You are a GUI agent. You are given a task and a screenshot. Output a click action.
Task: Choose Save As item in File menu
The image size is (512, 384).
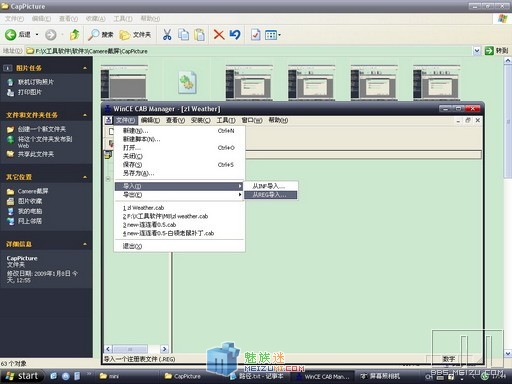[x=179, y=173]
